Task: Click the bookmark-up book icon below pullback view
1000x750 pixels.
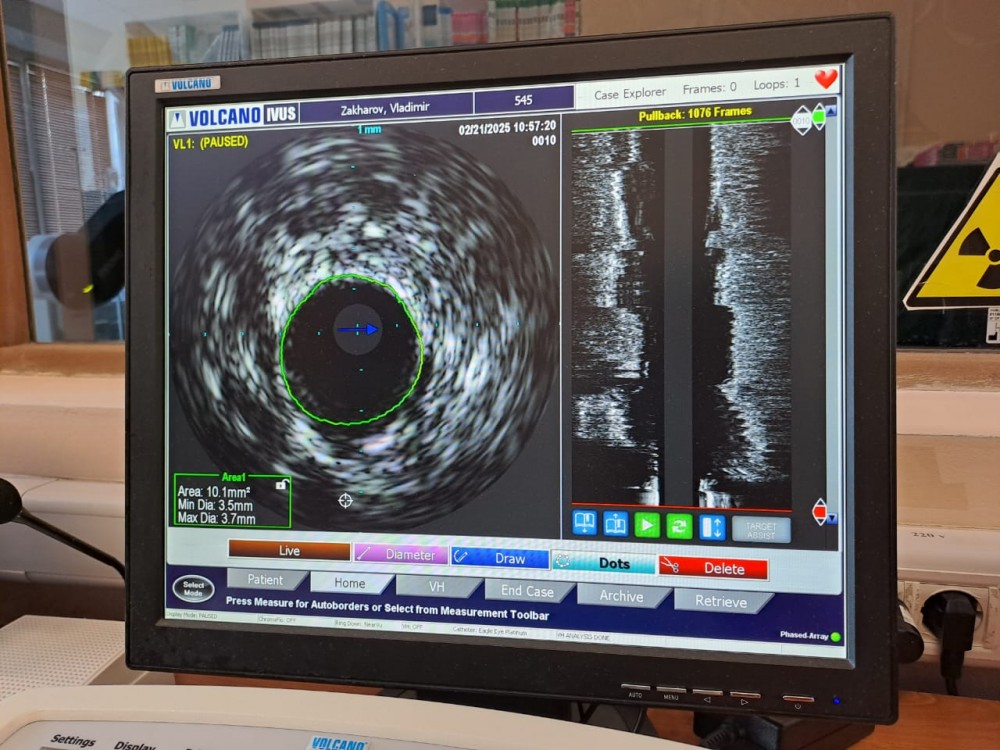Action: 615,526
